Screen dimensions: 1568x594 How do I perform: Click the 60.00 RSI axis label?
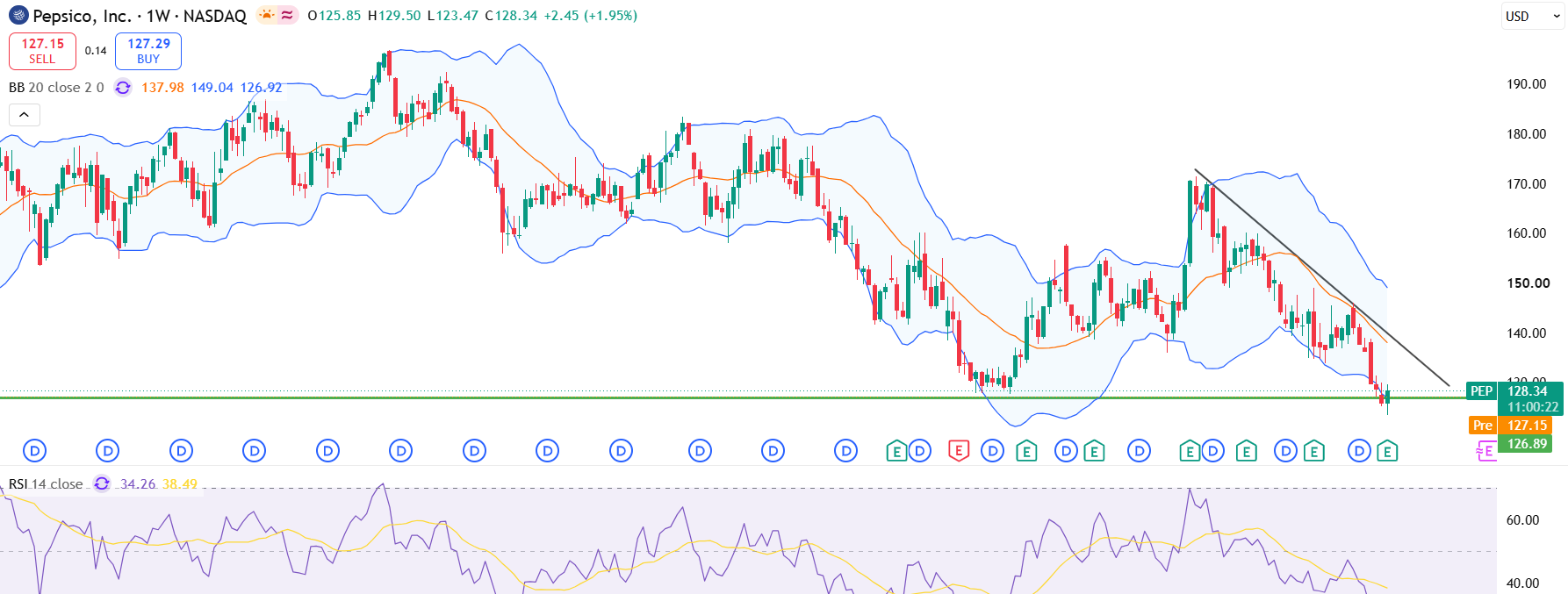[x=1523, y=520]
